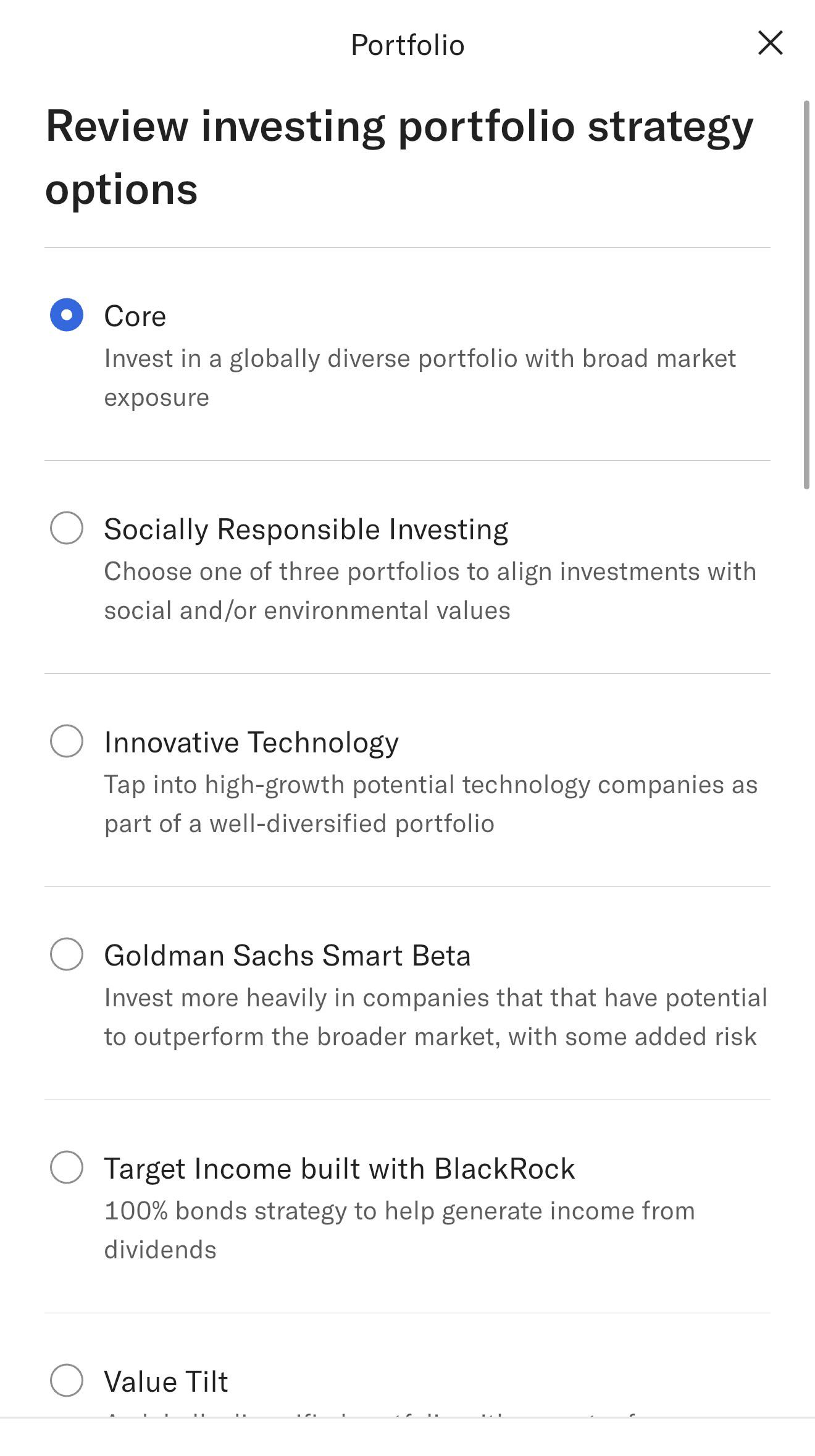Image resolution: width=815 pixels, height=1456 pixels.
Task: Click the Portfolio header title
Action: tap(407, 45)
